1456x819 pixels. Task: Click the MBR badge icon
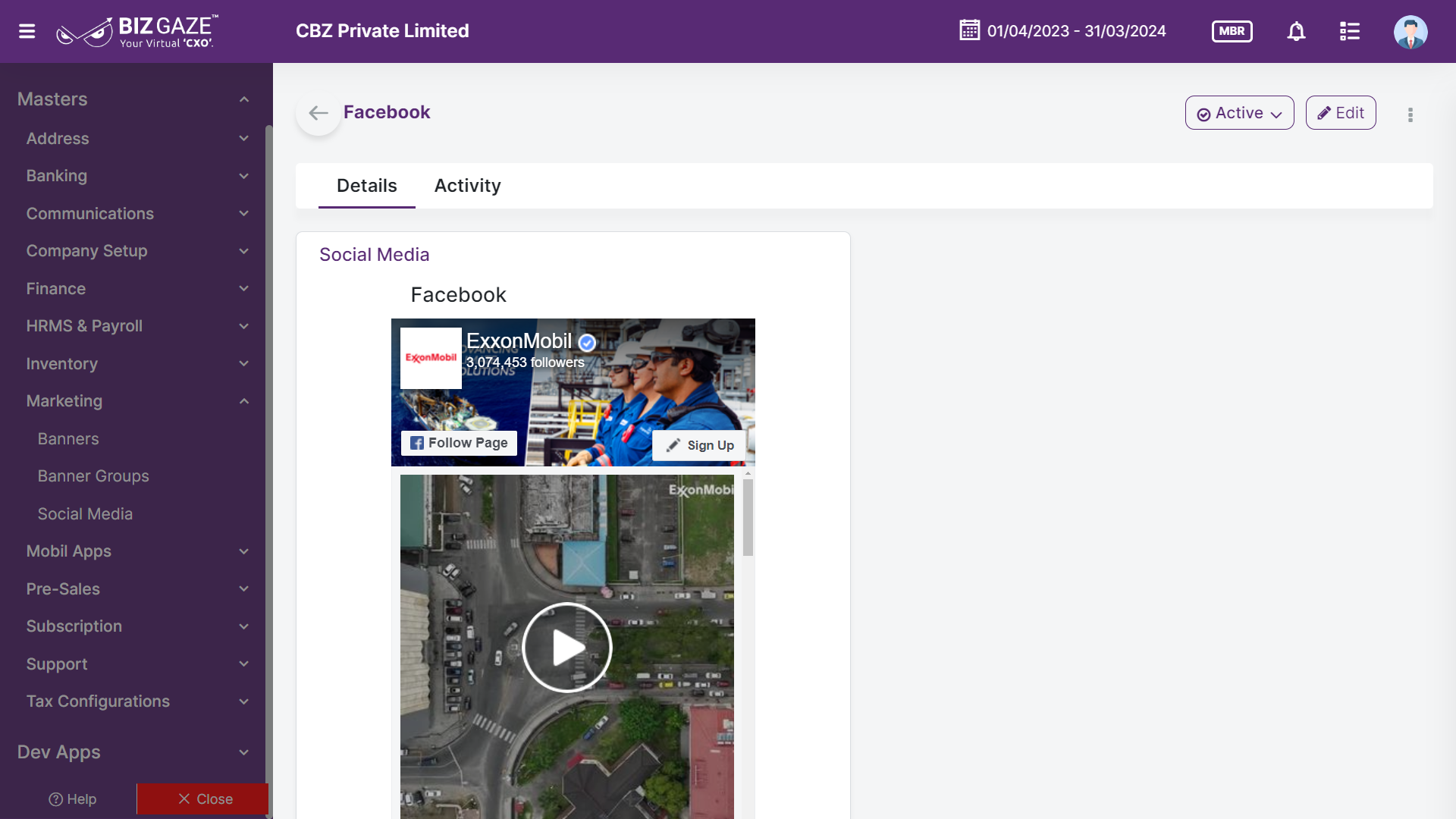[1232, 31]
